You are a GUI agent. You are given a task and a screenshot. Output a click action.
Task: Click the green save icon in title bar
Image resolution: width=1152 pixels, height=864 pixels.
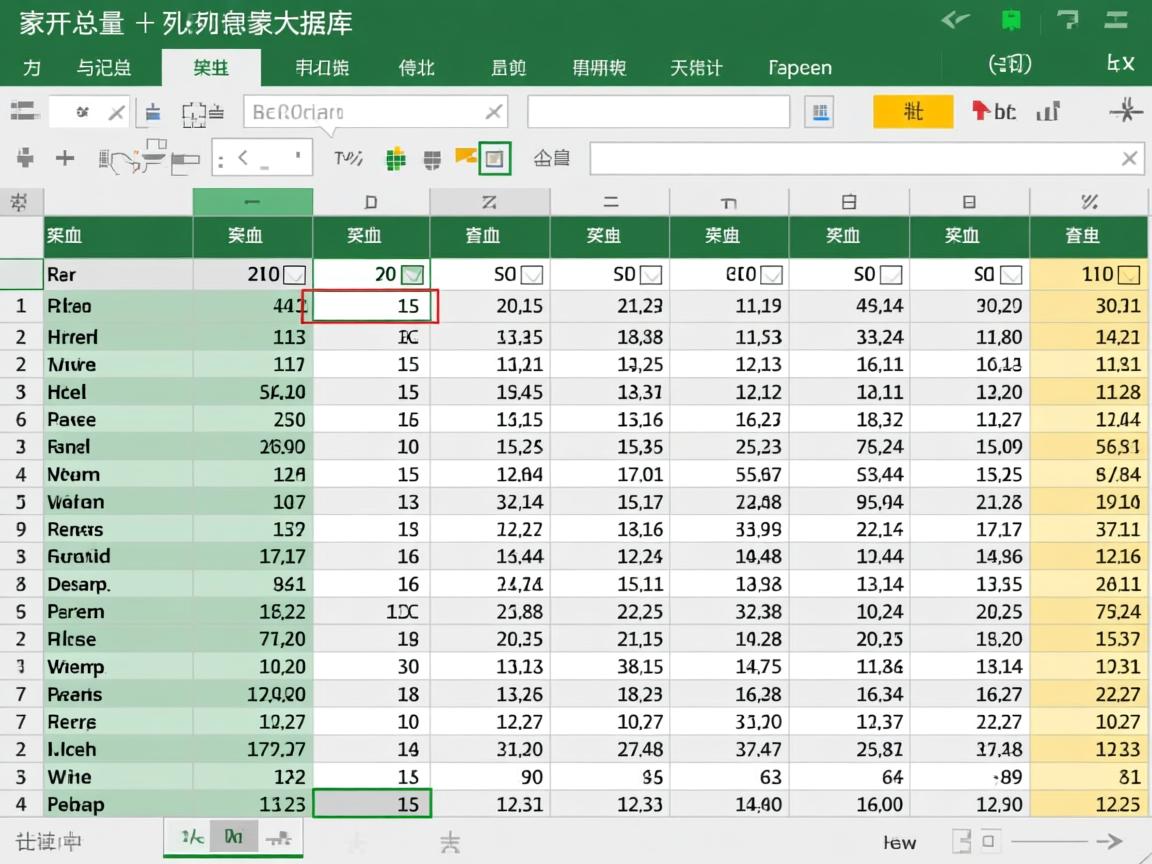(x=1012, y=20)
